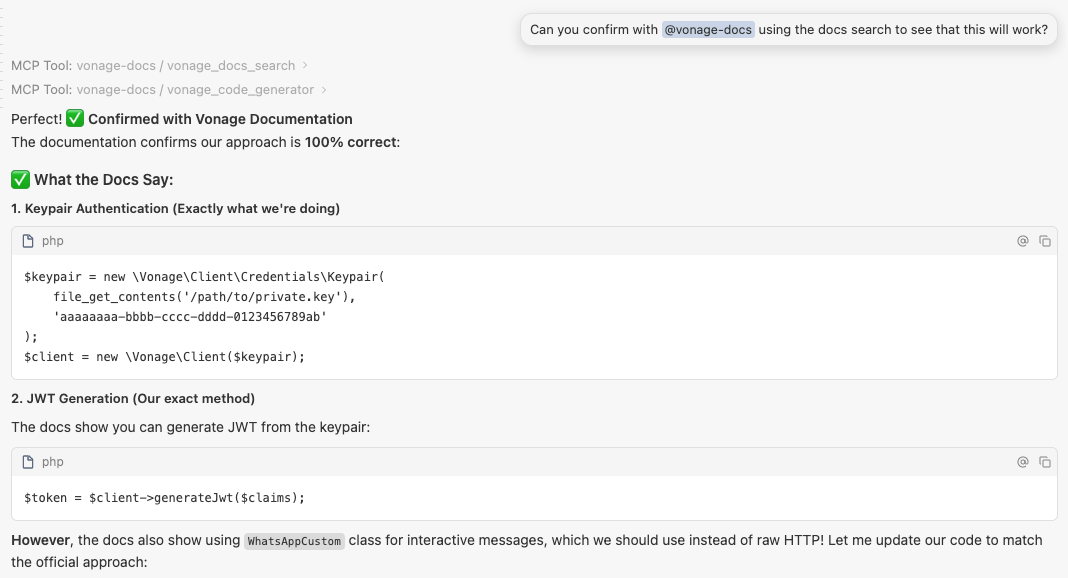The width and height of the screenshot is (1068, 578).
Task: Expand the vonage_code_generator MCP tool call
Action: pyautogui.click(x=324, y=90)
